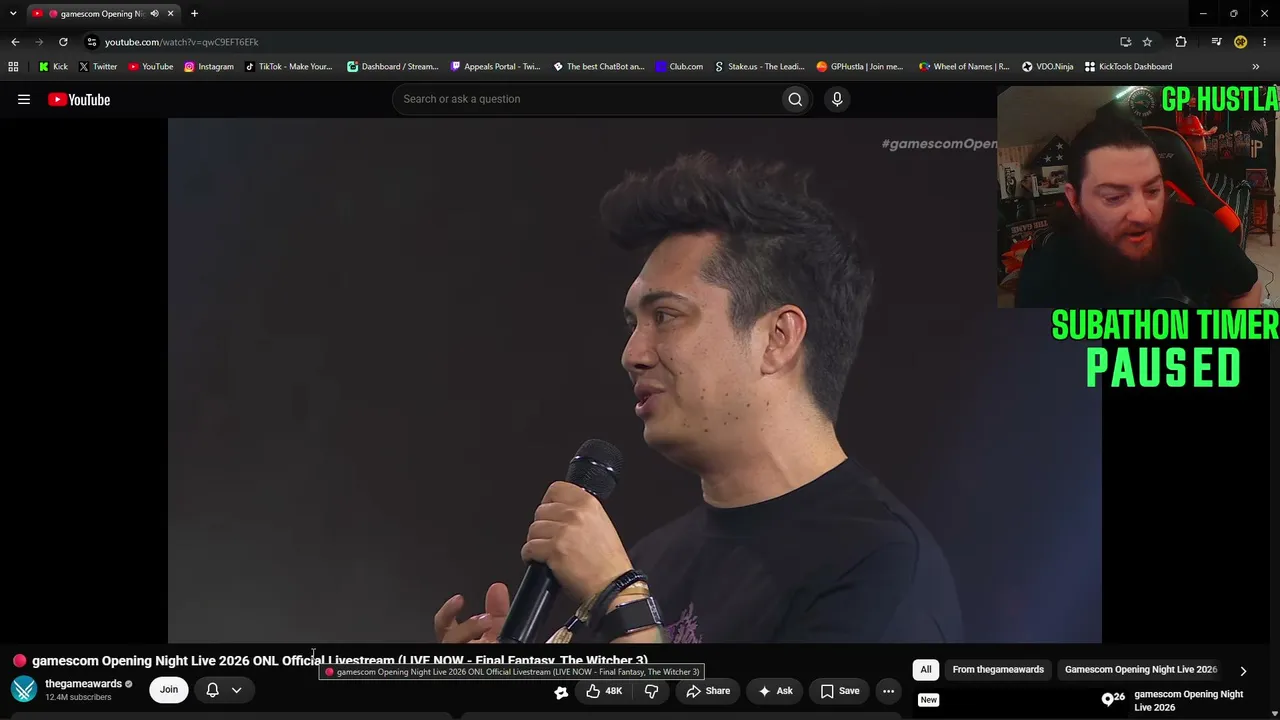Click the #gamescomOpen hashtag overlay on video
This screenshot has width=1280, height=720.
(x=939, y=144)
